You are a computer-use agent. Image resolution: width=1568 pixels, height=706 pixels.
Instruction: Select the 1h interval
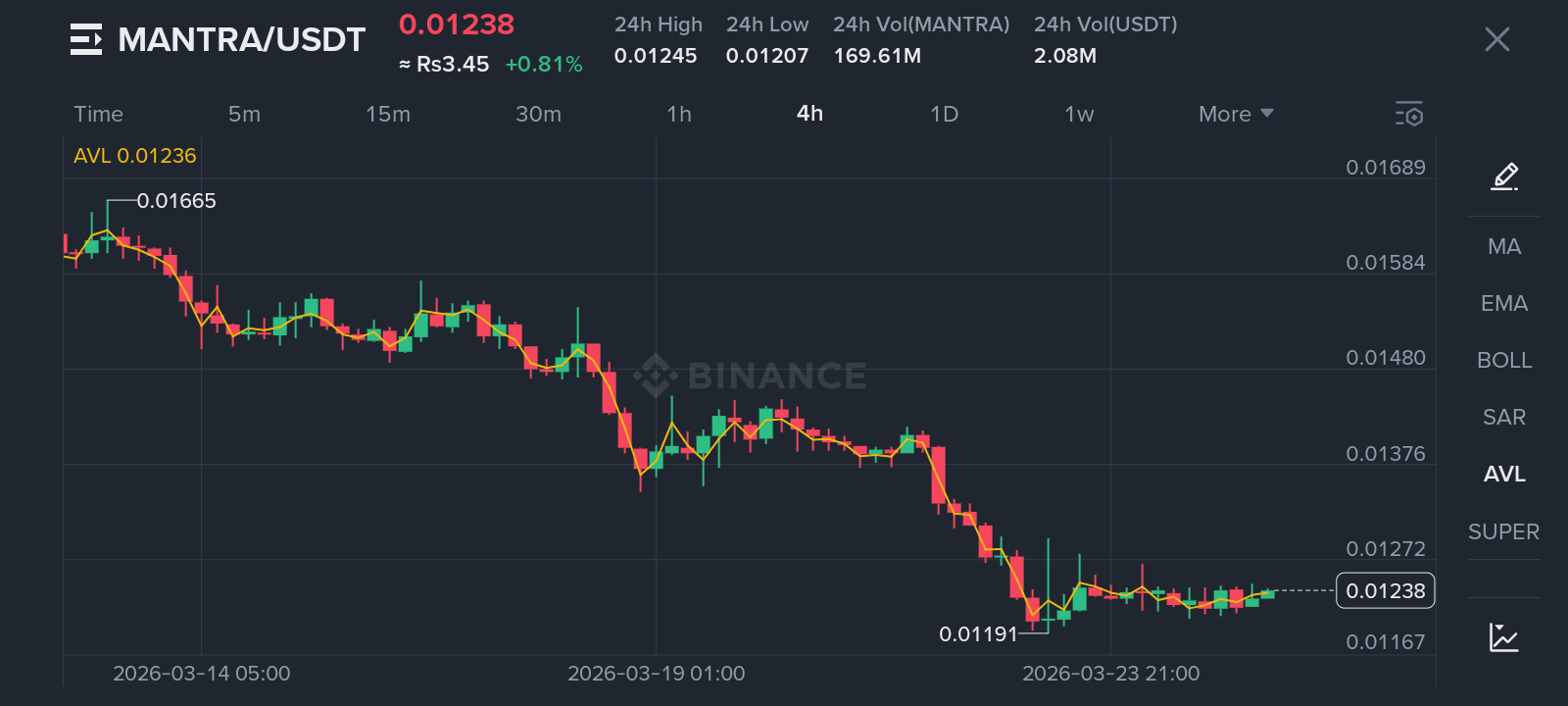tap(679, 114)
